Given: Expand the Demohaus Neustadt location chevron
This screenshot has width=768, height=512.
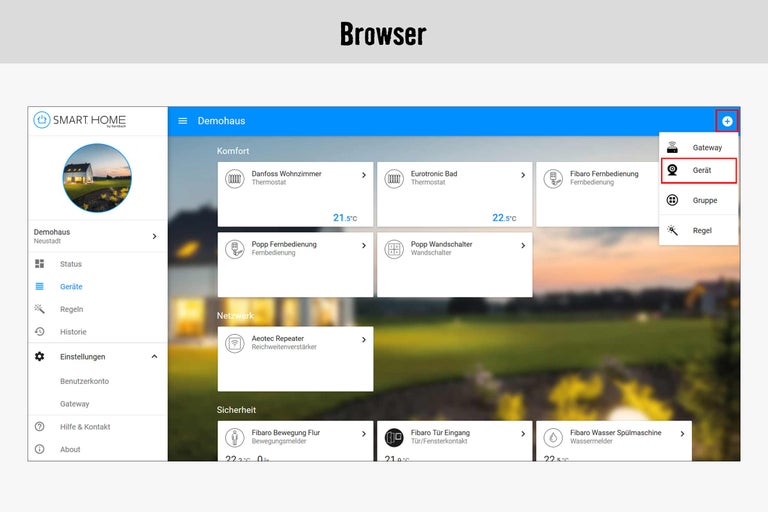Looking at the screenshot, I should pyautogui.click(x=154, y=236).
